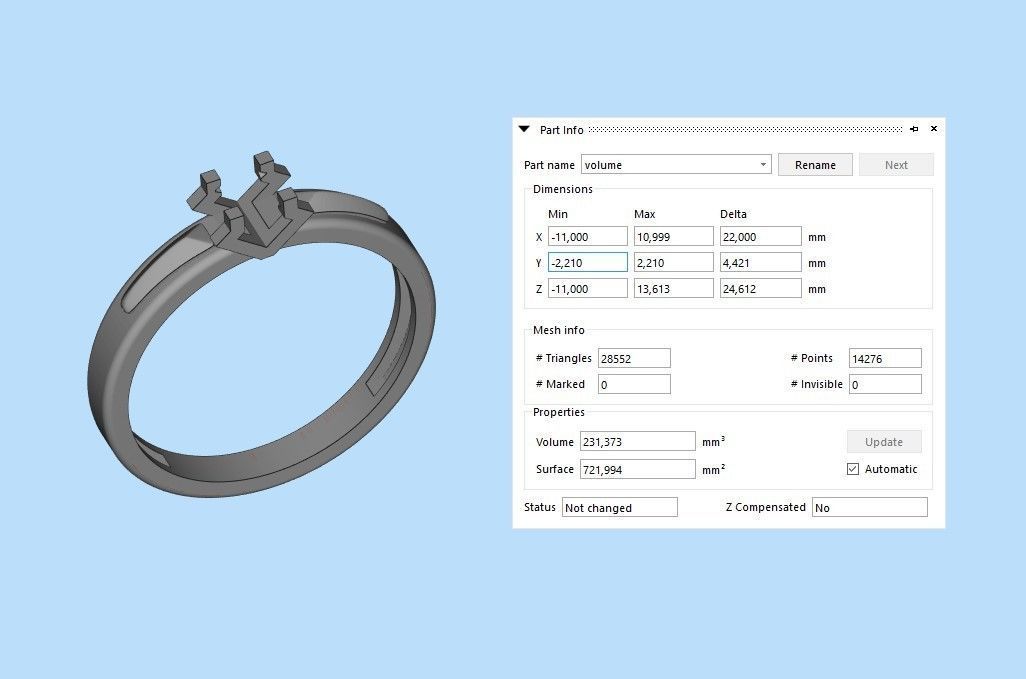Image resolution: width=1026 pixels, height=679 pixels.
Task: Click the Dimensions group label
Action: (563, 189)
